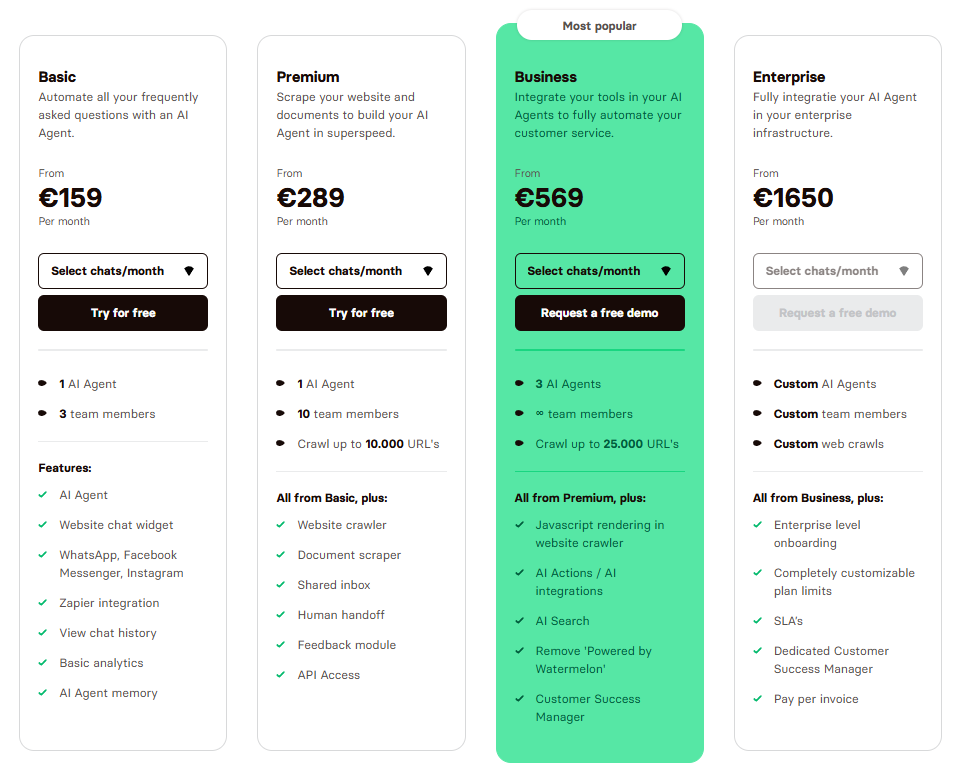This screenshot has height=781, width=959.
Task: Click Try for free under Basic plan
Action: coord(123,313)
